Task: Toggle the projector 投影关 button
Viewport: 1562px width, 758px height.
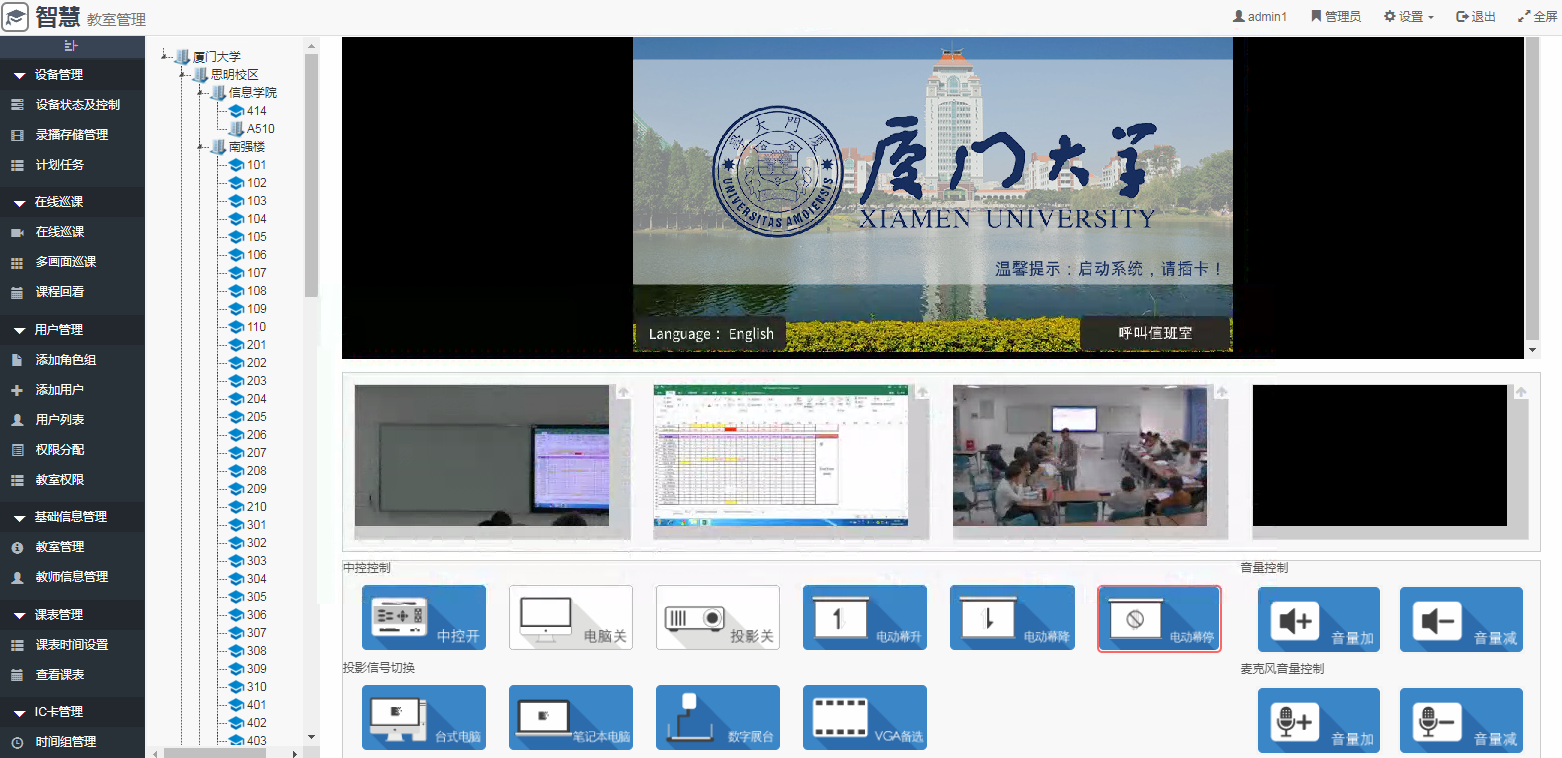Action: (717, 618)
